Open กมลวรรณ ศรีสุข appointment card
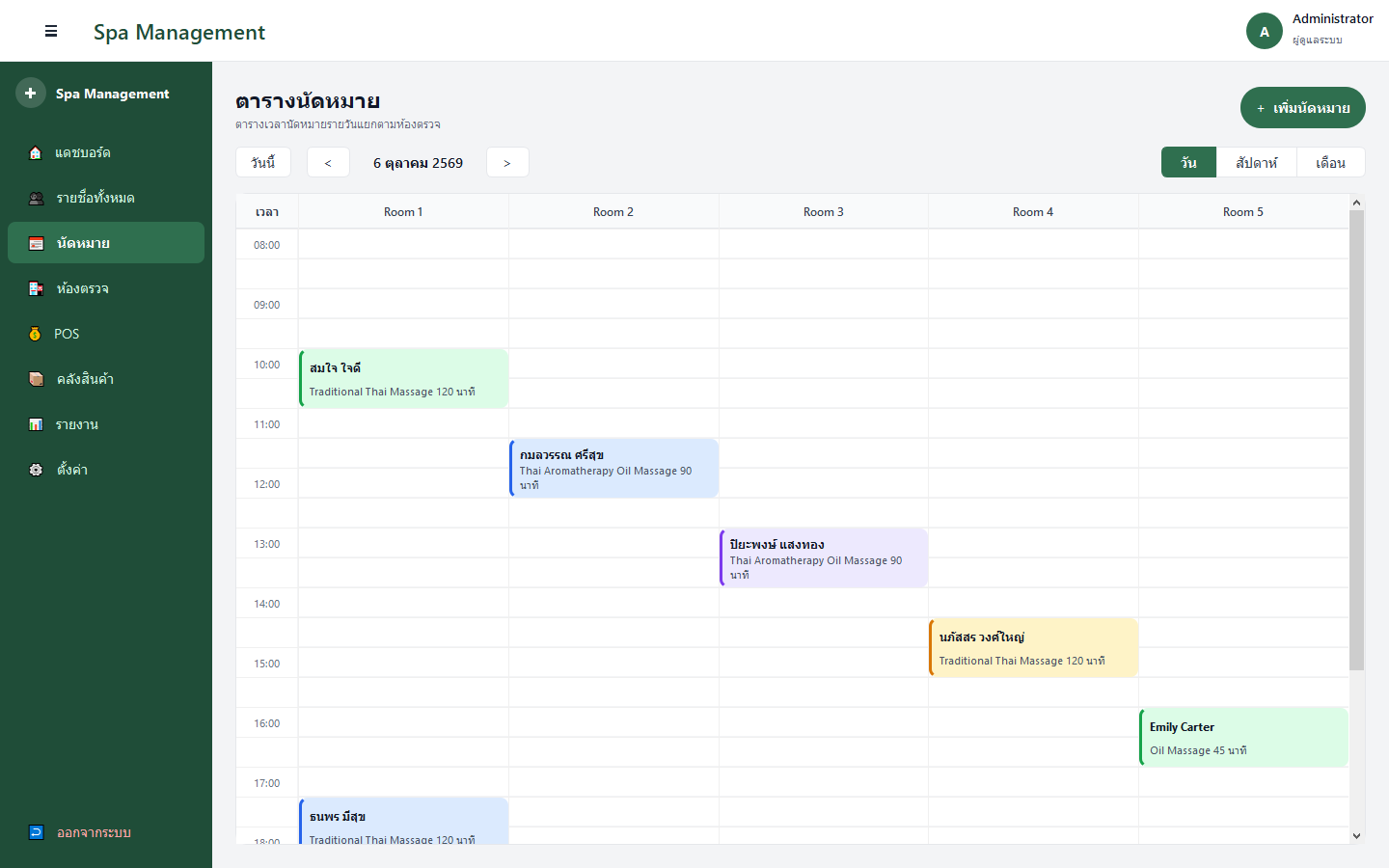Image resolution: width=1389 pixels, height=868 pixels. pos(614,469)
